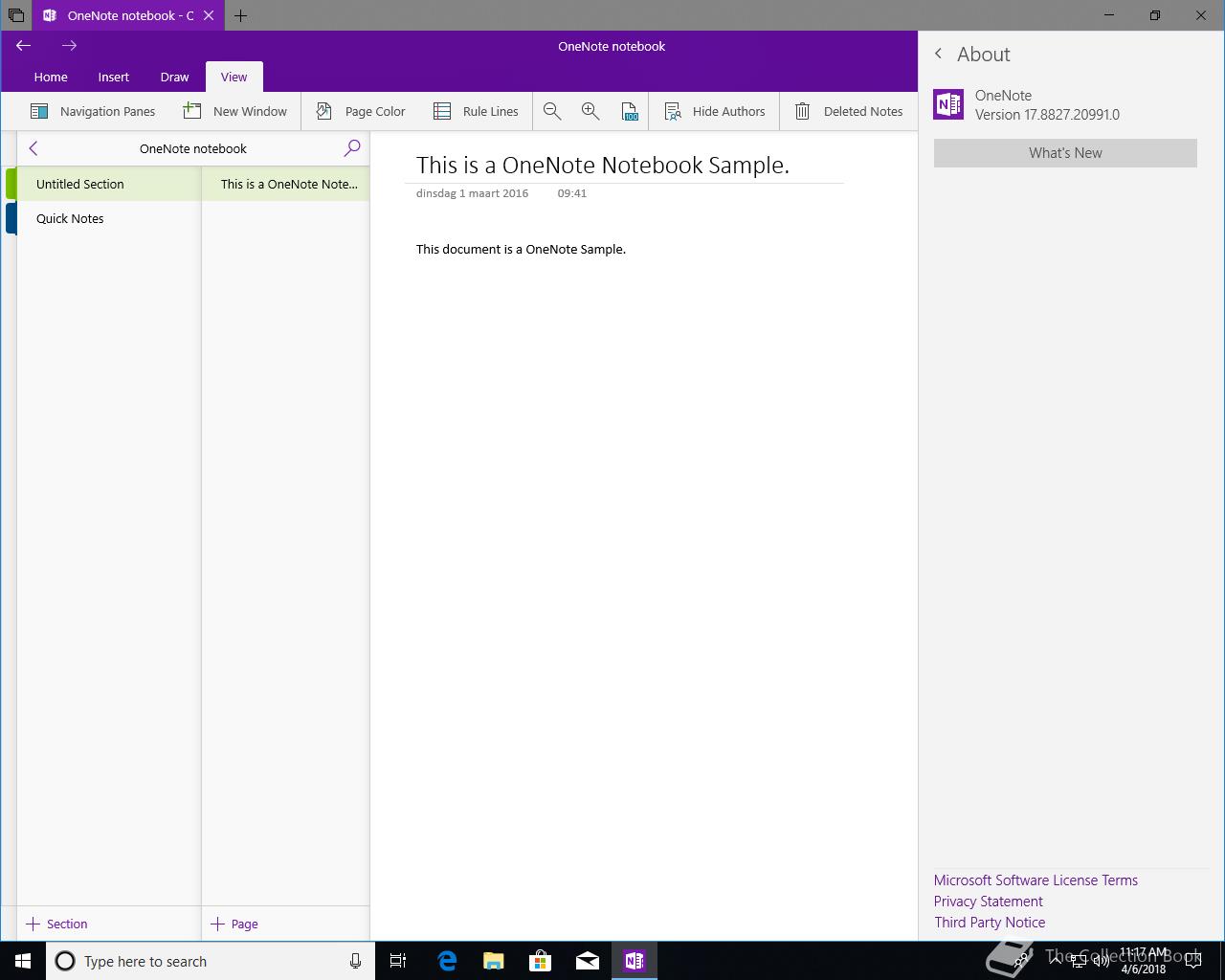Open the Windows Start menu
Viewport: 1225px width, 980px height.
tap(23, 961)
